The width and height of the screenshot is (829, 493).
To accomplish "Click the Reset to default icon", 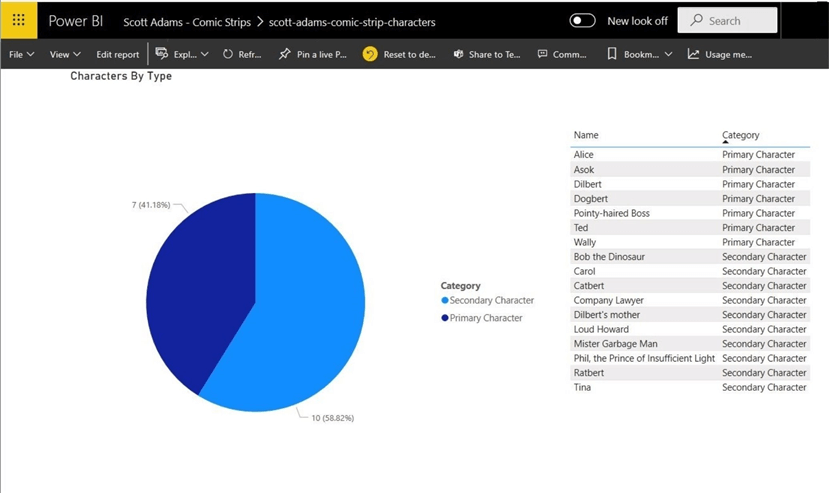I will [x=370, y=54].
